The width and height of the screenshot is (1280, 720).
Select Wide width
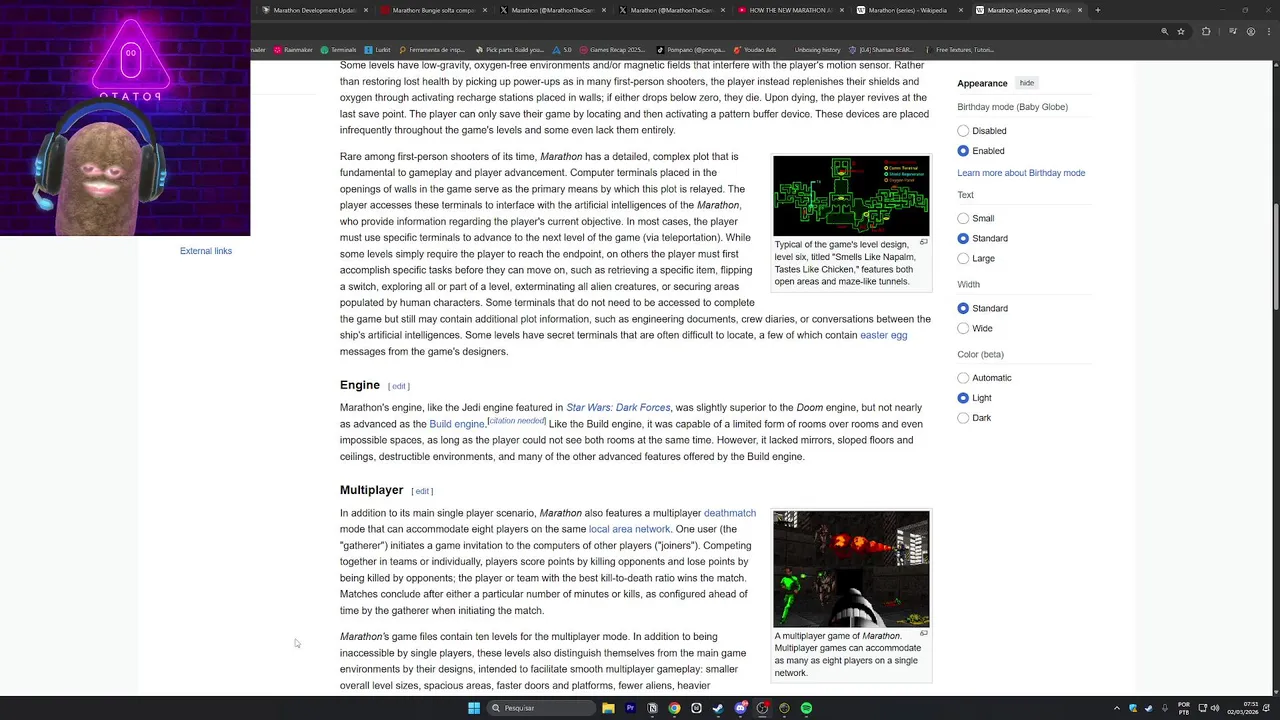963,328
